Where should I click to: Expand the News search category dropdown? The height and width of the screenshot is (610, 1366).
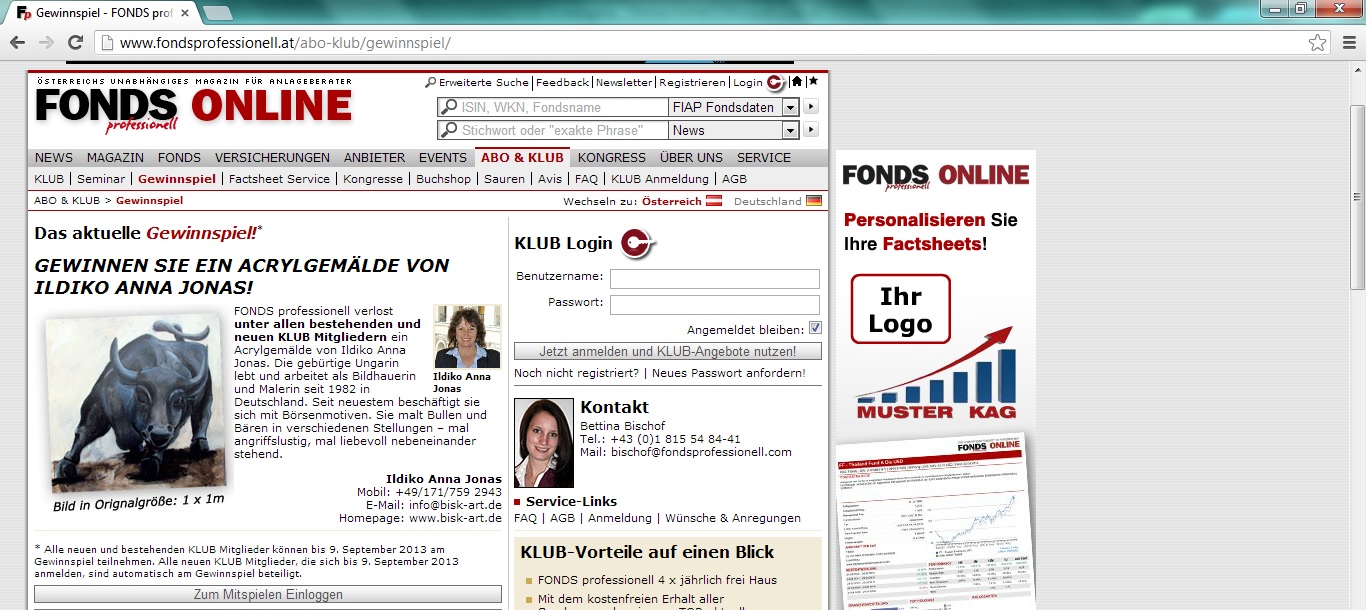click(790, 130)
